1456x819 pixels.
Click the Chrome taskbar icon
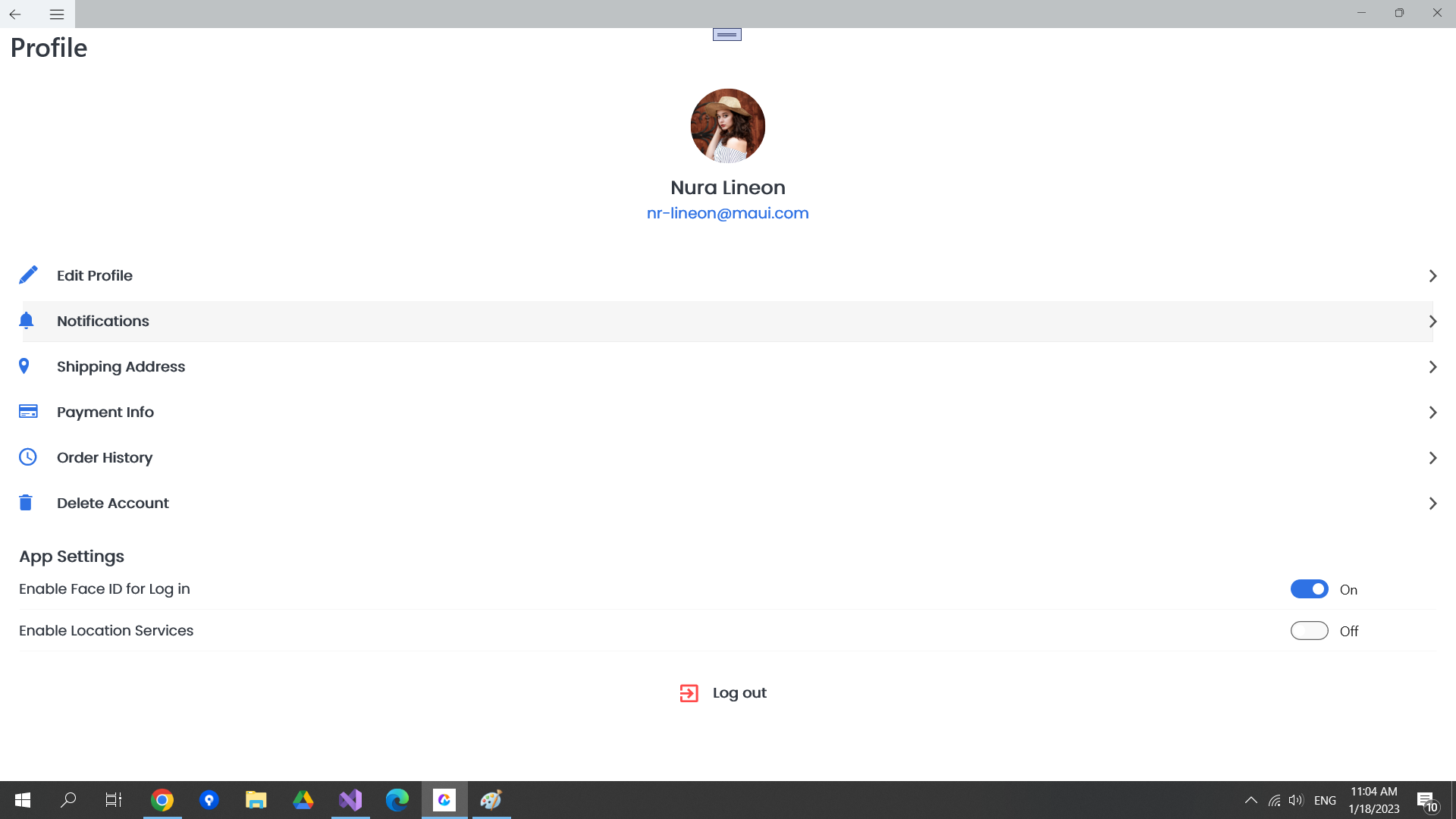(162, 800)
